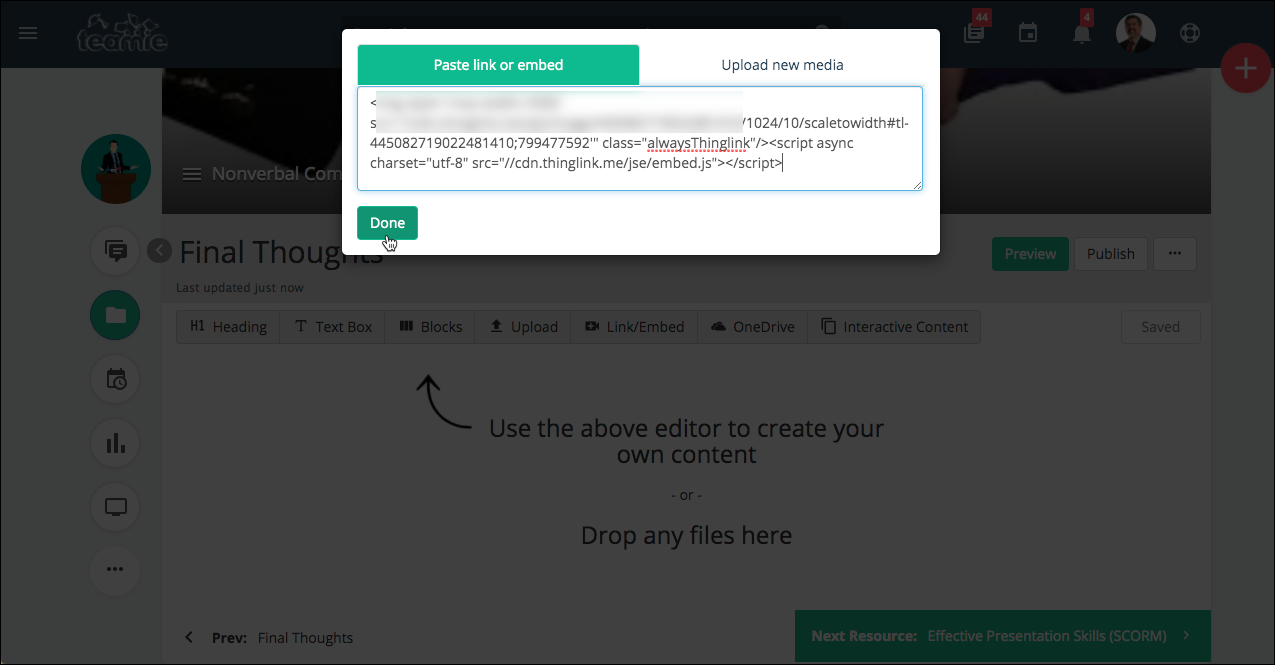
Task: Insert a Text Box element
Action: click(333, 327)
